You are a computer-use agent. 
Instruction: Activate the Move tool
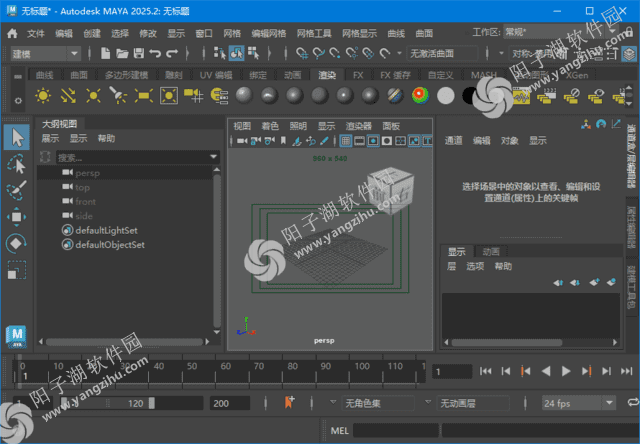(x=17, y=217)
